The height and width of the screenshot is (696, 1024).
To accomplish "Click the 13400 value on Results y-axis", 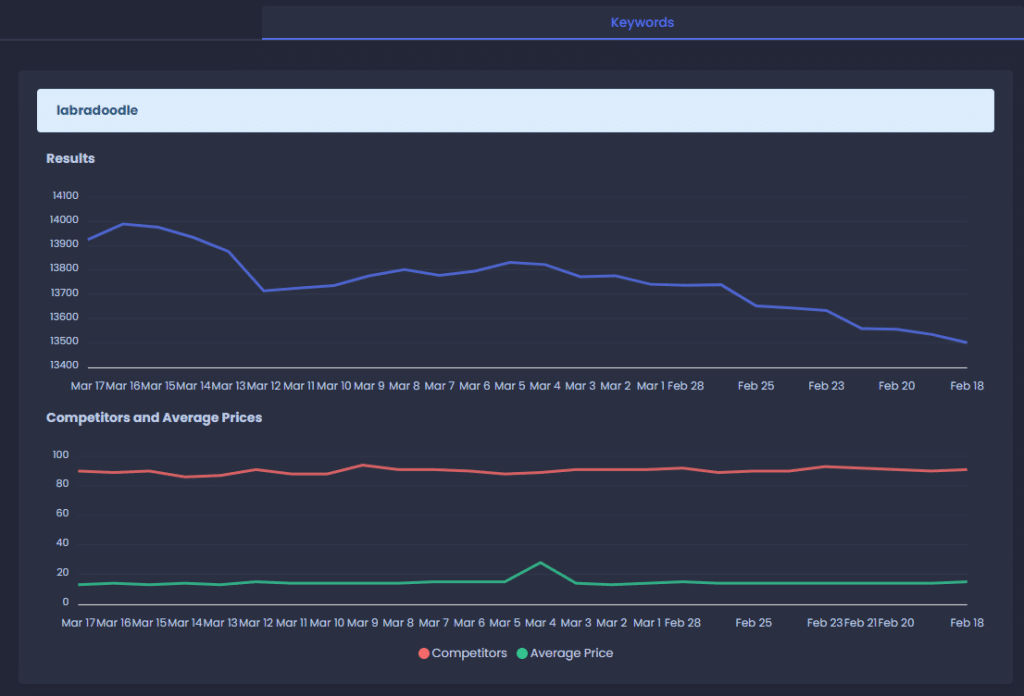I will [x=65, y=366].
